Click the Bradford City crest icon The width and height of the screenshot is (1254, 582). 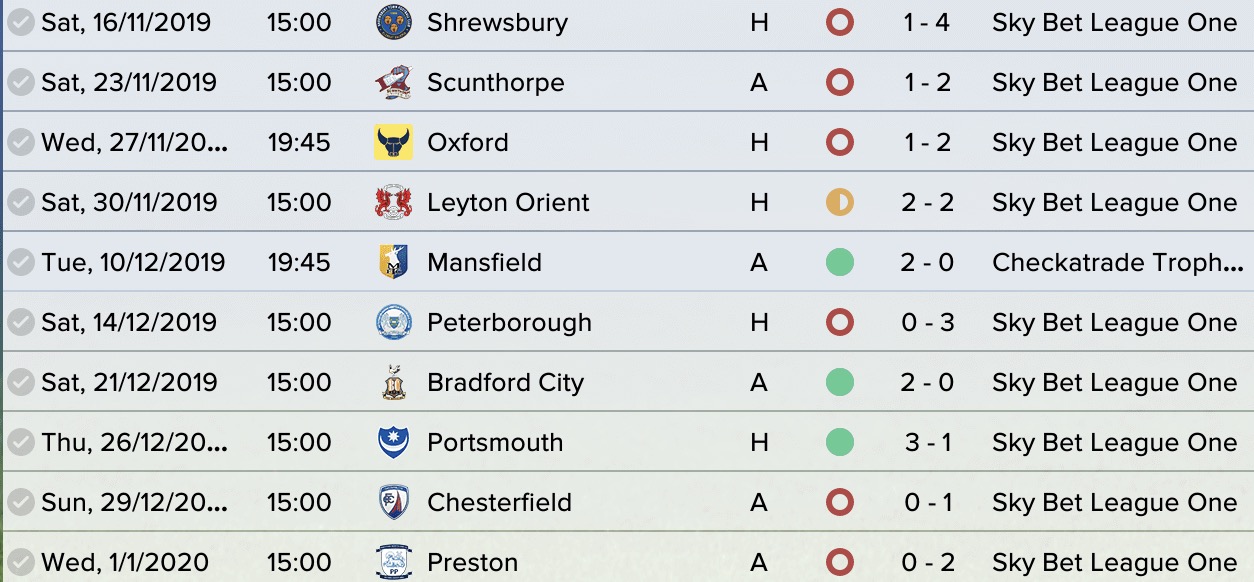pos(393,382)
